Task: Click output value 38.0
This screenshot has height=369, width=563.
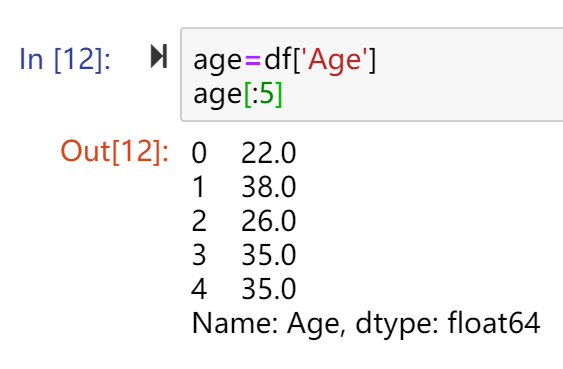Action: [x=269, y=187]
